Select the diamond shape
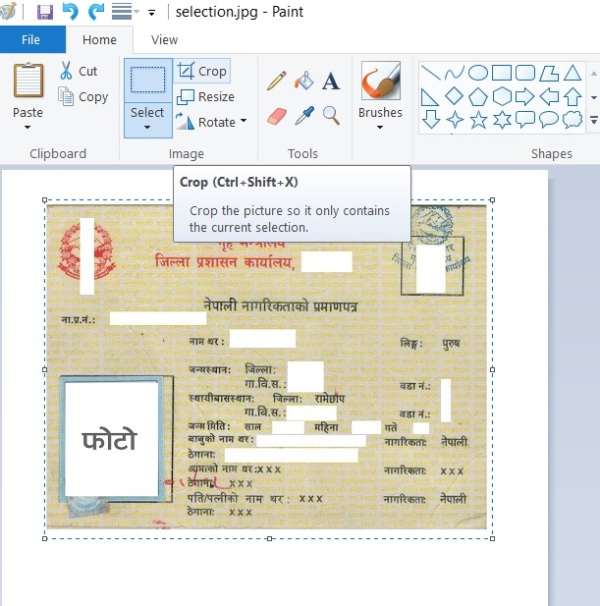The image size is (600, 606). [454, 96]
